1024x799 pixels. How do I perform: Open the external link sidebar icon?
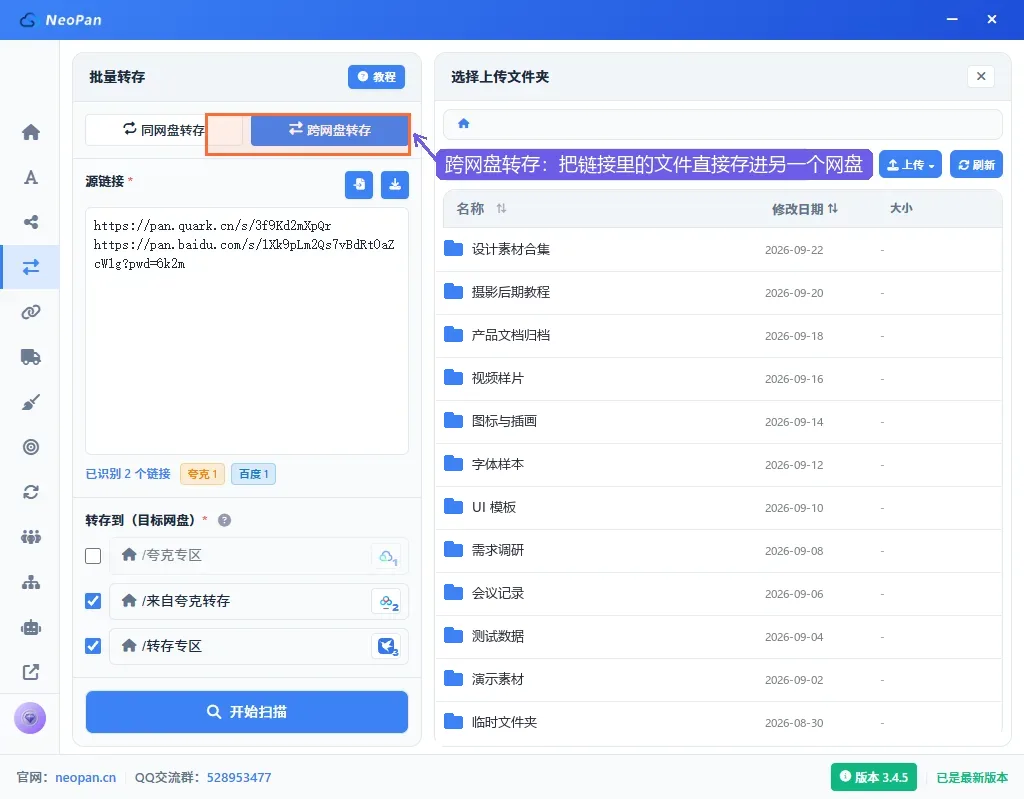point(31,672)
